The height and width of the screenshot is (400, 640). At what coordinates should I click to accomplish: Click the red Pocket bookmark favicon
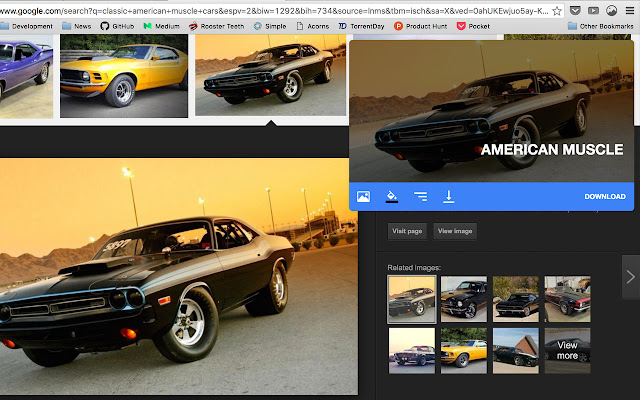461,26
